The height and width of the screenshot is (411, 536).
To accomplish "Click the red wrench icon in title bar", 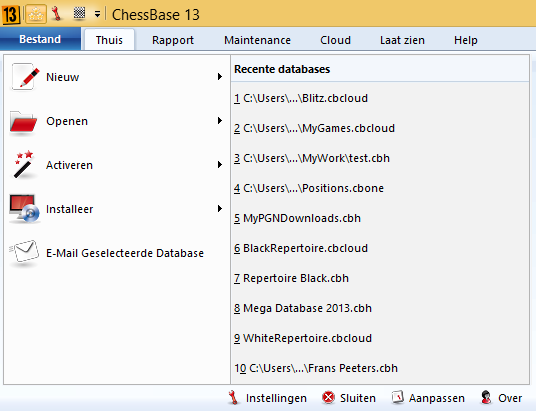I will (57, 14).
